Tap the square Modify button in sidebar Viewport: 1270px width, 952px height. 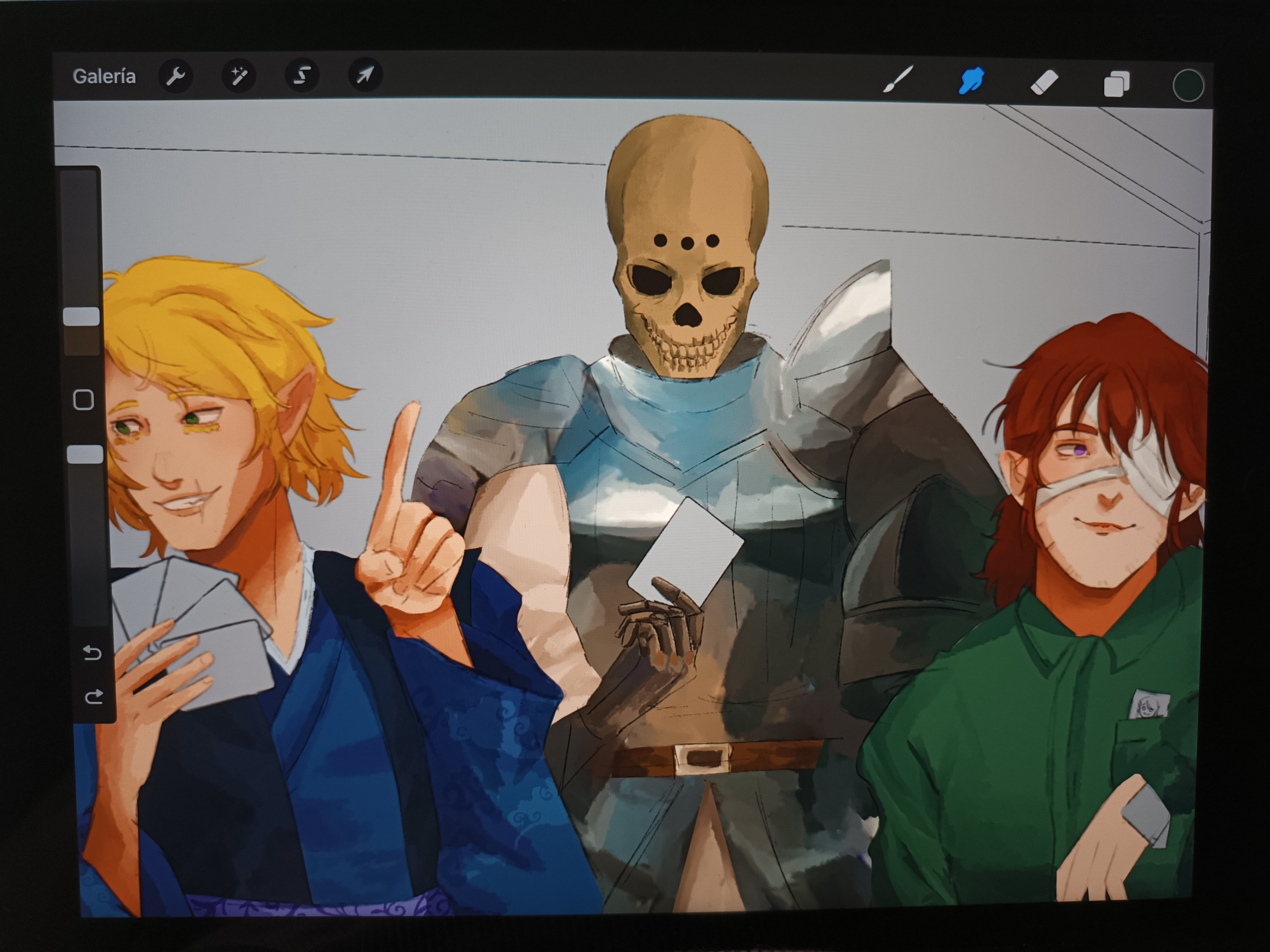pos(84,400)
